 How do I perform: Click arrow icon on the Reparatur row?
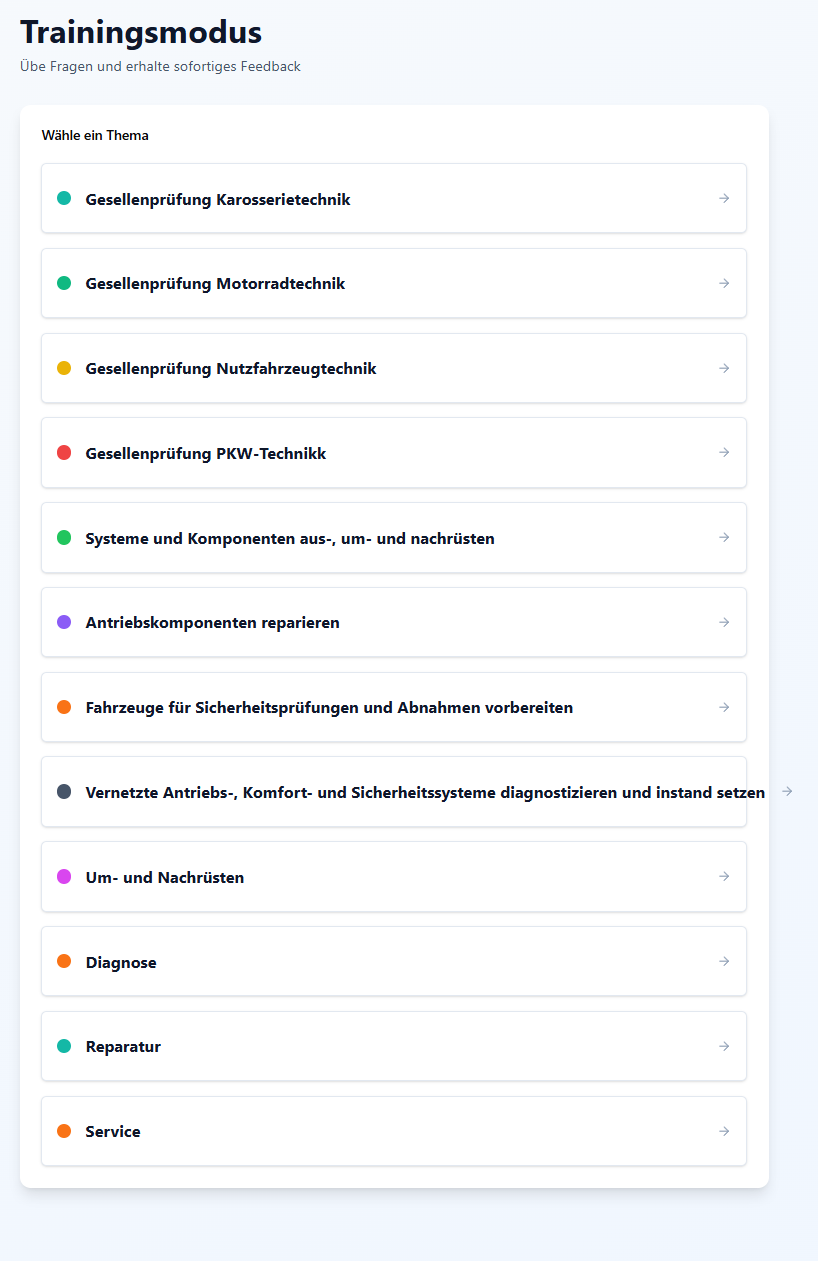(x=724, y=1046)
